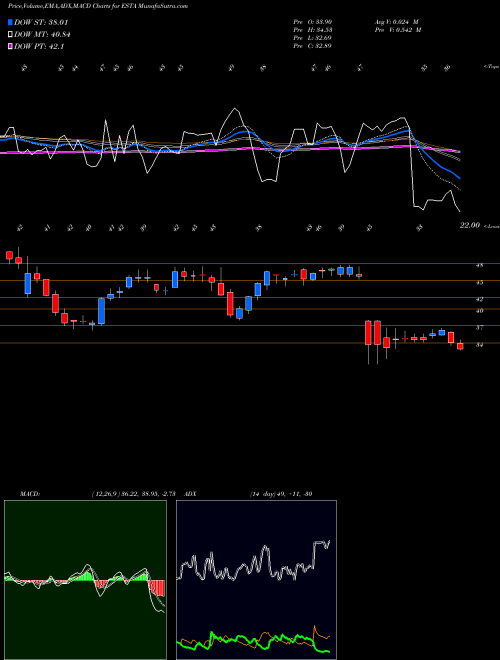The image size is (500, 660).
Task: Select the 'Pre L: 32.69' value
Action: (x=313, y=38)
